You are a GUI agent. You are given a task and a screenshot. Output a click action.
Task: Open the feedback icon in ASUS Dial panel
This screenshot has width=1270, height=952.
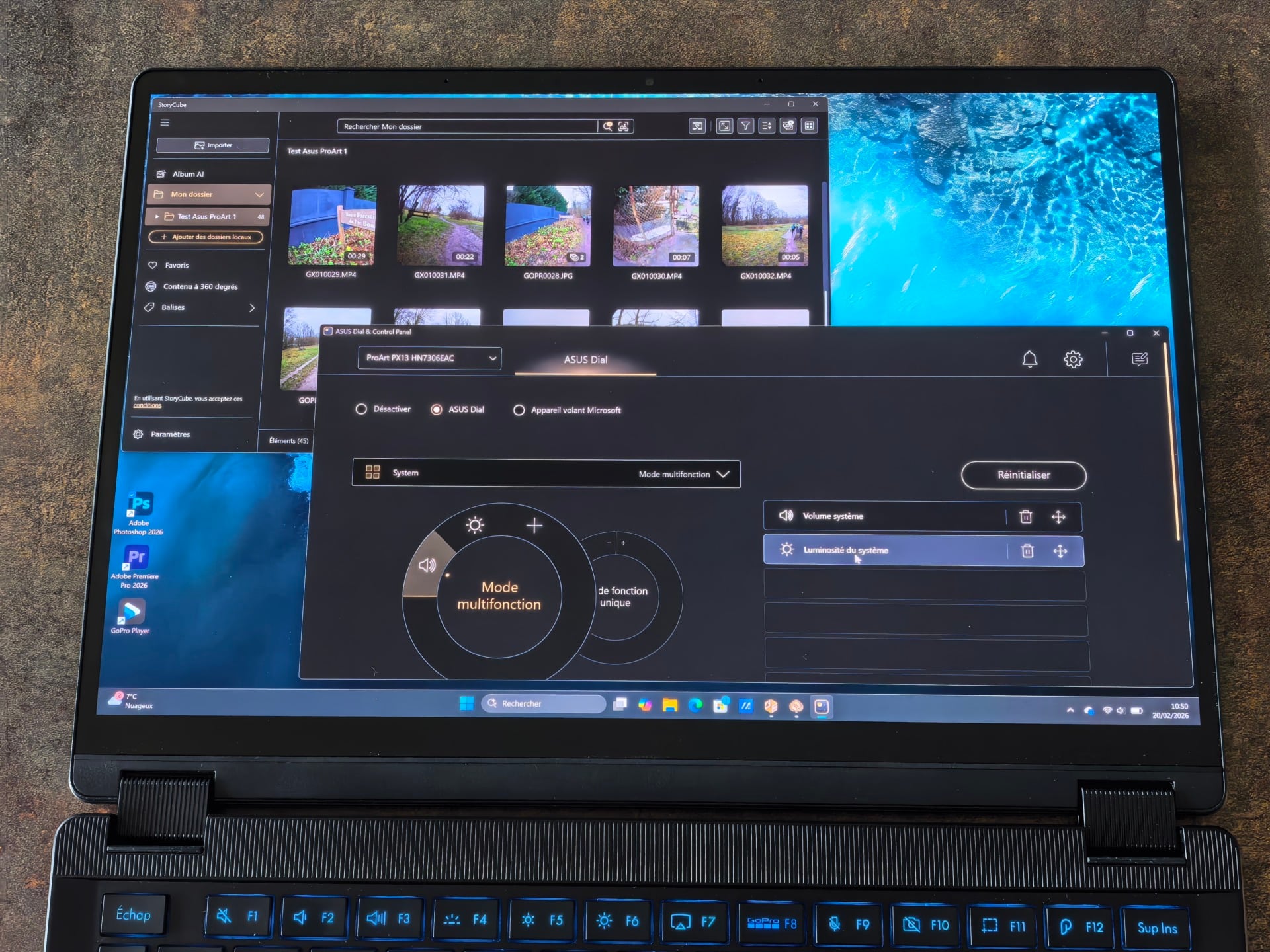(x=1139, y=359)
